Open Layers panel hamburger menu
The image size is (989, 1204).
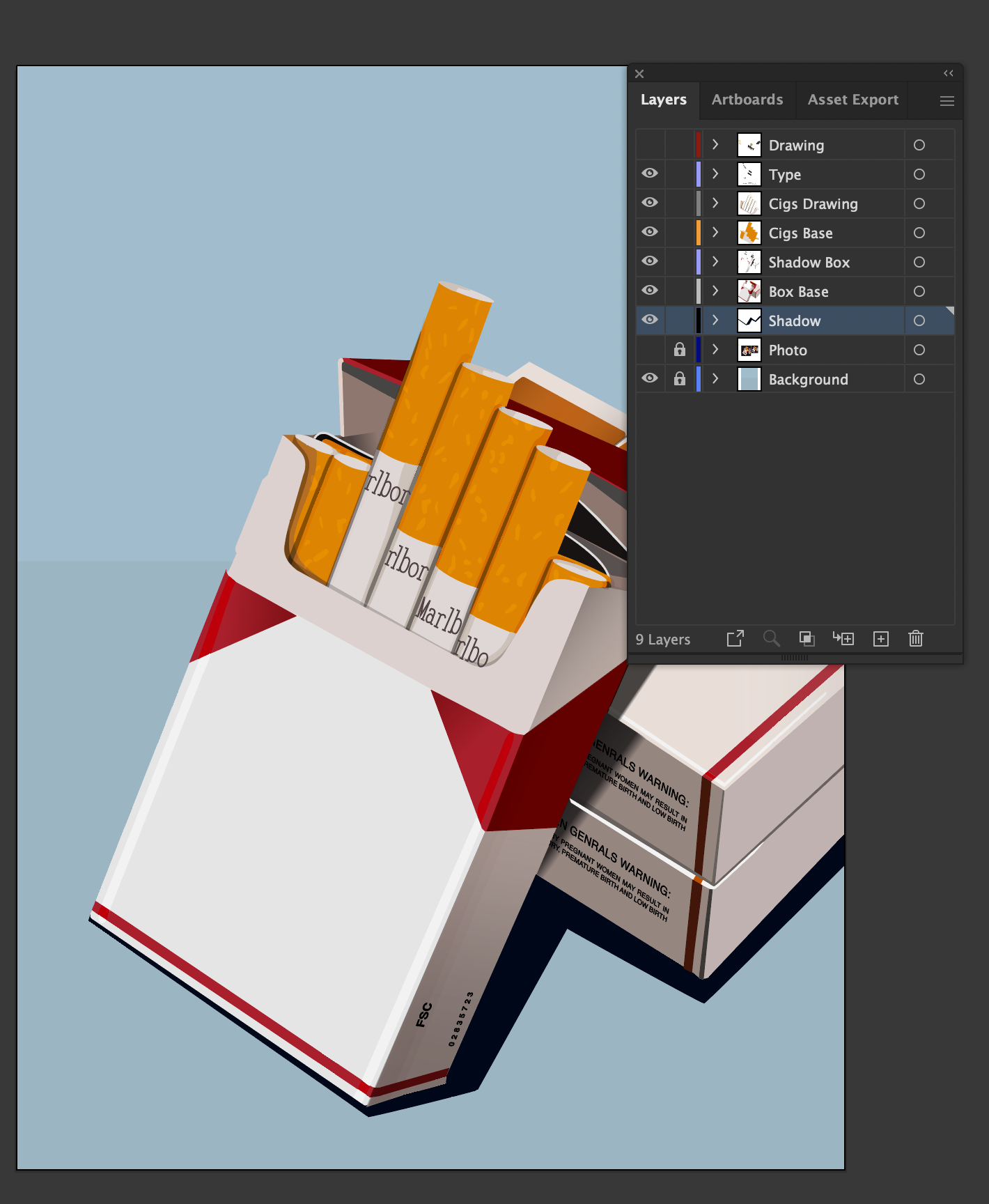click(x=947, y=101)
